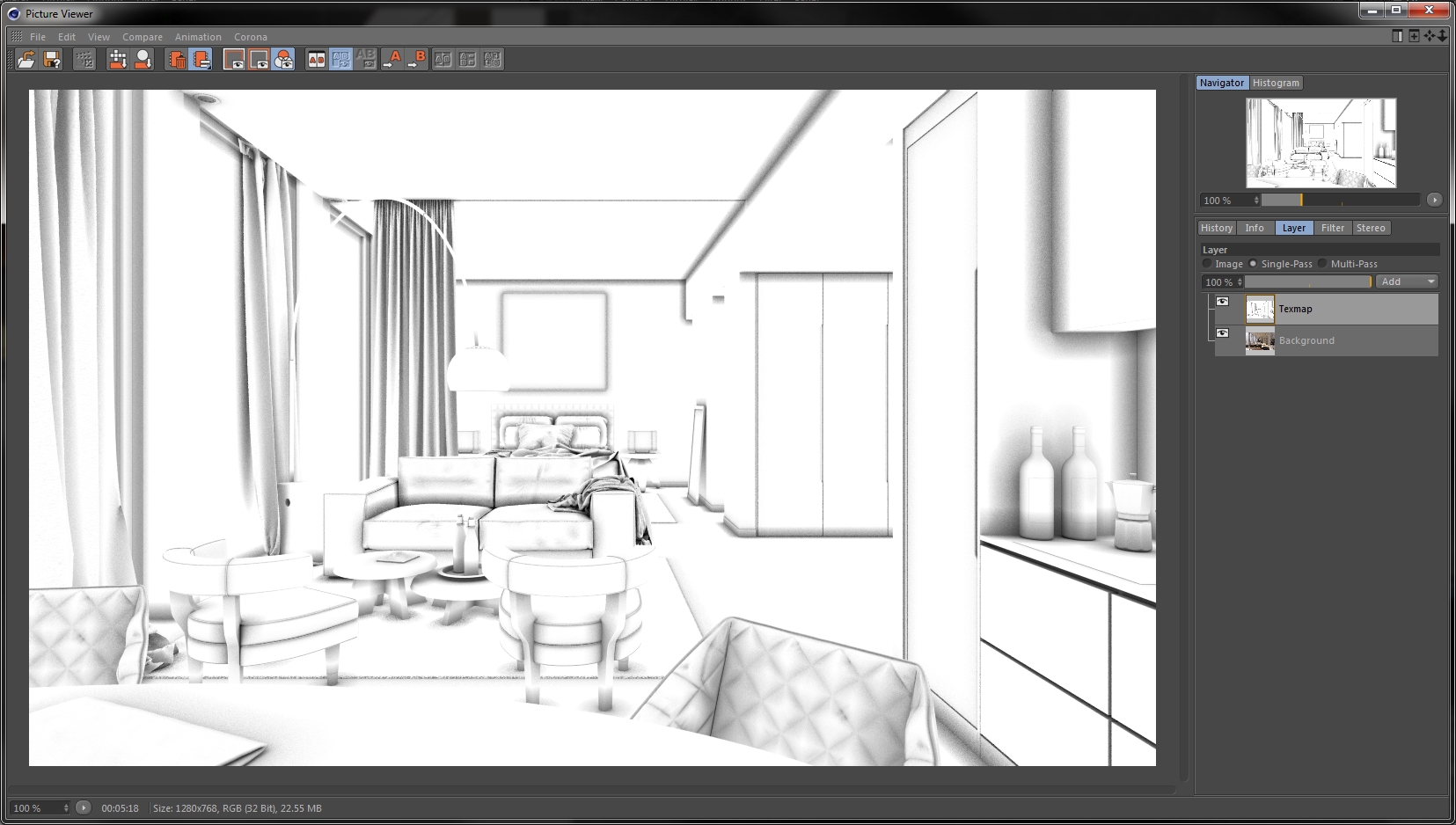Open the Add blend mode dropdown
1456x825 pixels.
click(1408, 281)
